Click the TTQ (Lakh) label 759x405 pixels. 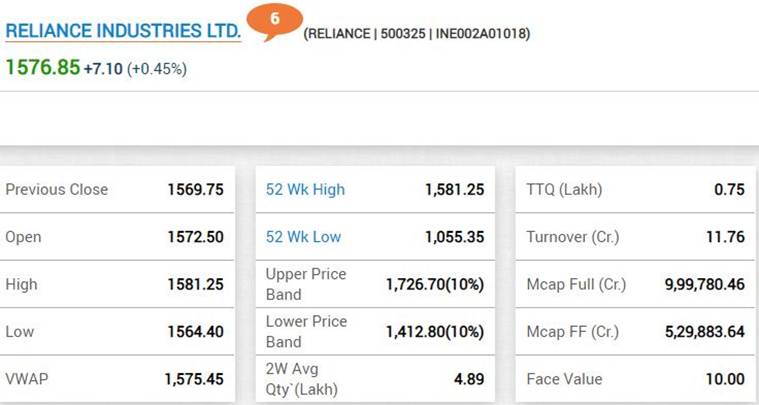pos(564,190)
